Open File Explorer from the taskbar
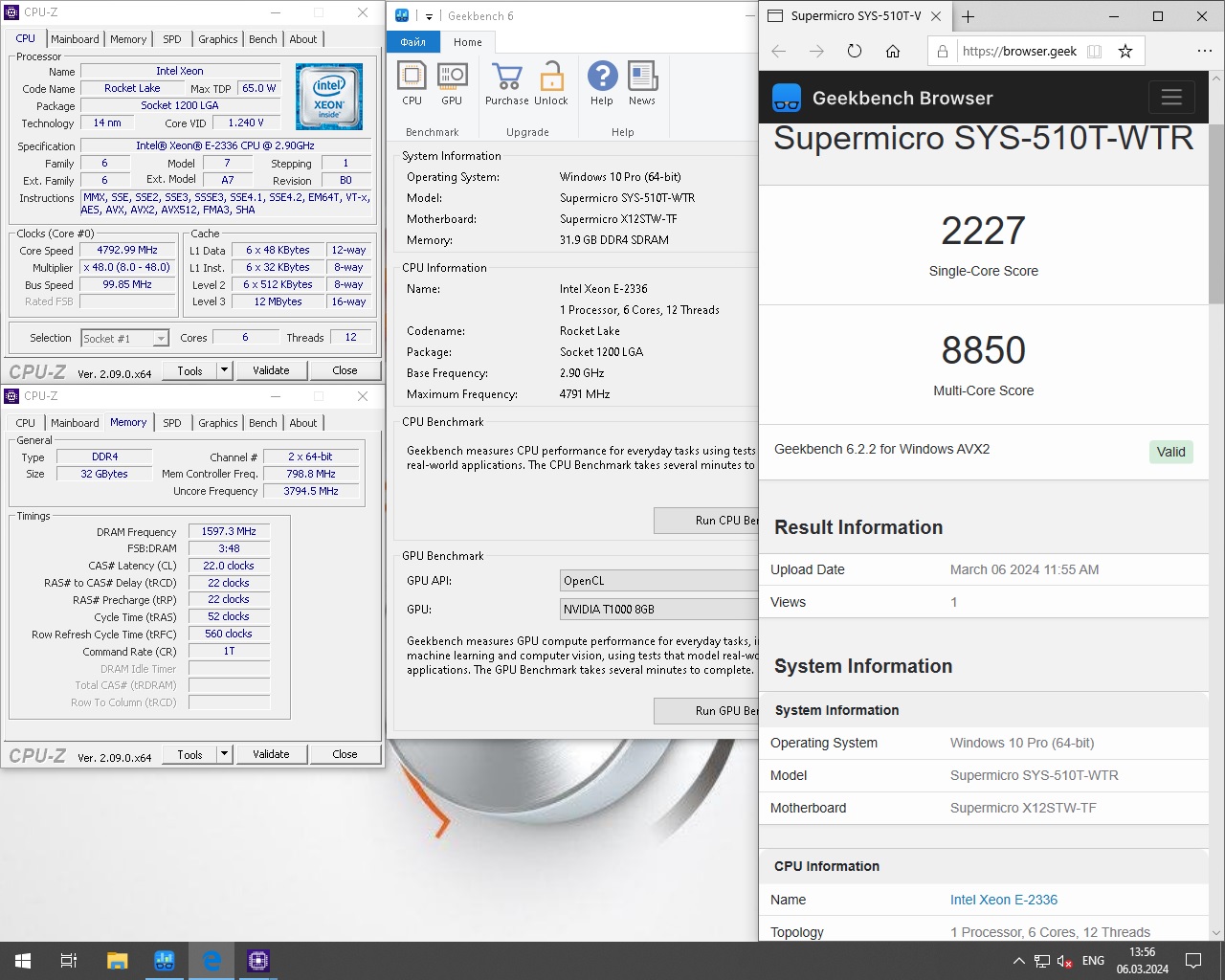This screenshot has height=980, width=1225. coord(117,961)
